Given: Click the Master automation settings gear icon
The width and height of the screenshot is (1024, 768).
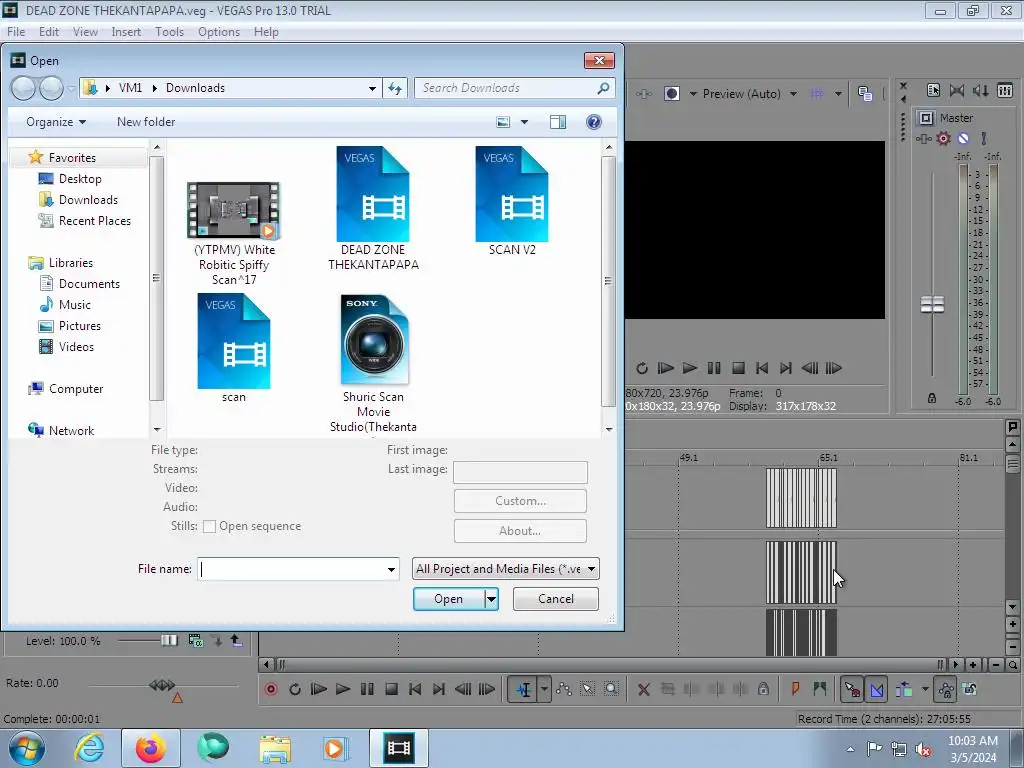Looking at the screenshot, I should [x=944, y=138].
